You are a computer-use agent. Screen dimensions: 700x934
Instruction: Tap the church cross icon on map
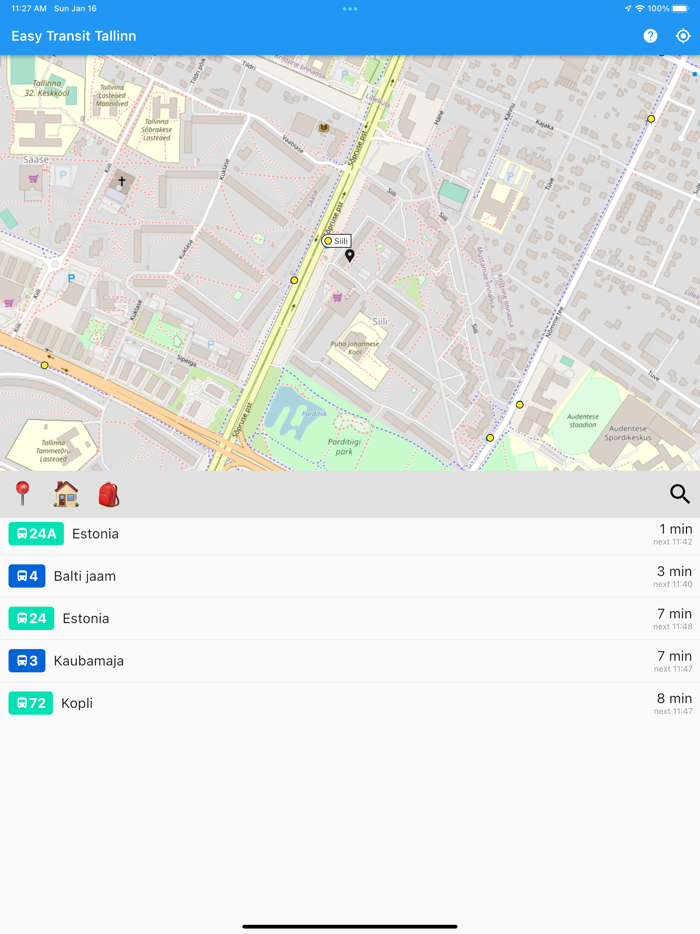(x=122, y=181)
